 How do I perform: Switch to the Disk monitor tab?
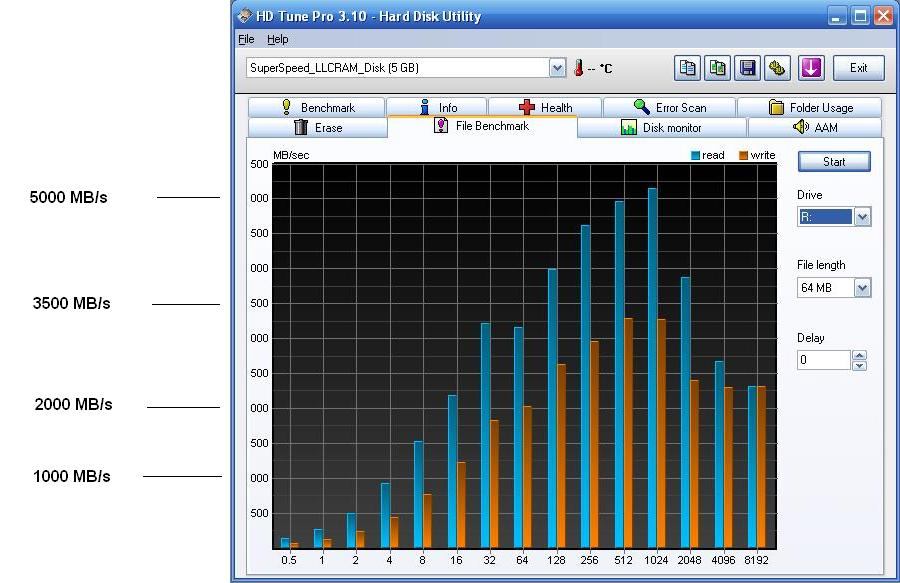(662, 127)
